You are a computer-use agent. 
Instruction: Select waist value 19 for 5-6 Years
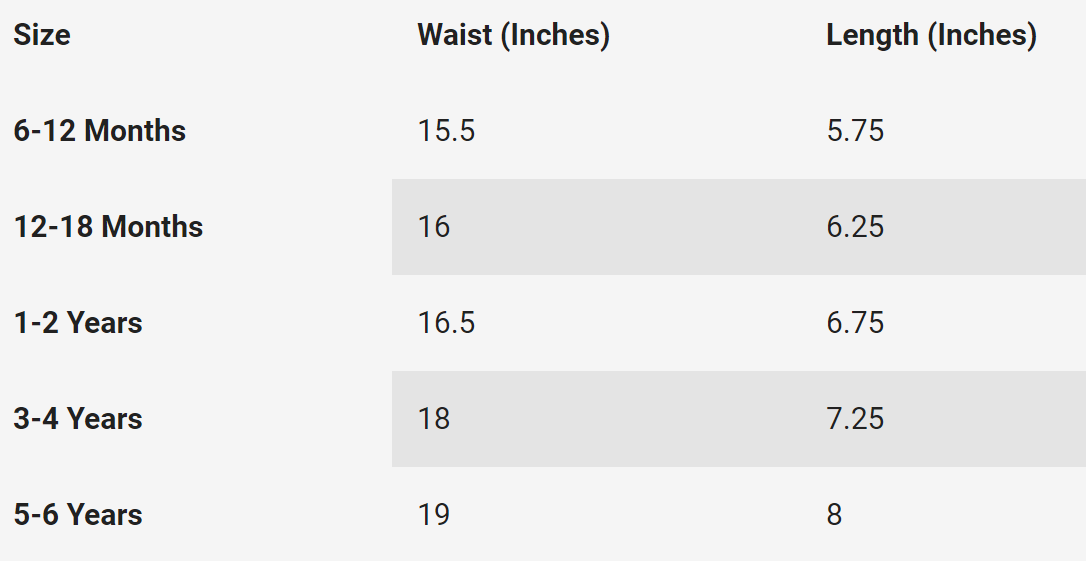pyautogui.click(x=434, y=515)
